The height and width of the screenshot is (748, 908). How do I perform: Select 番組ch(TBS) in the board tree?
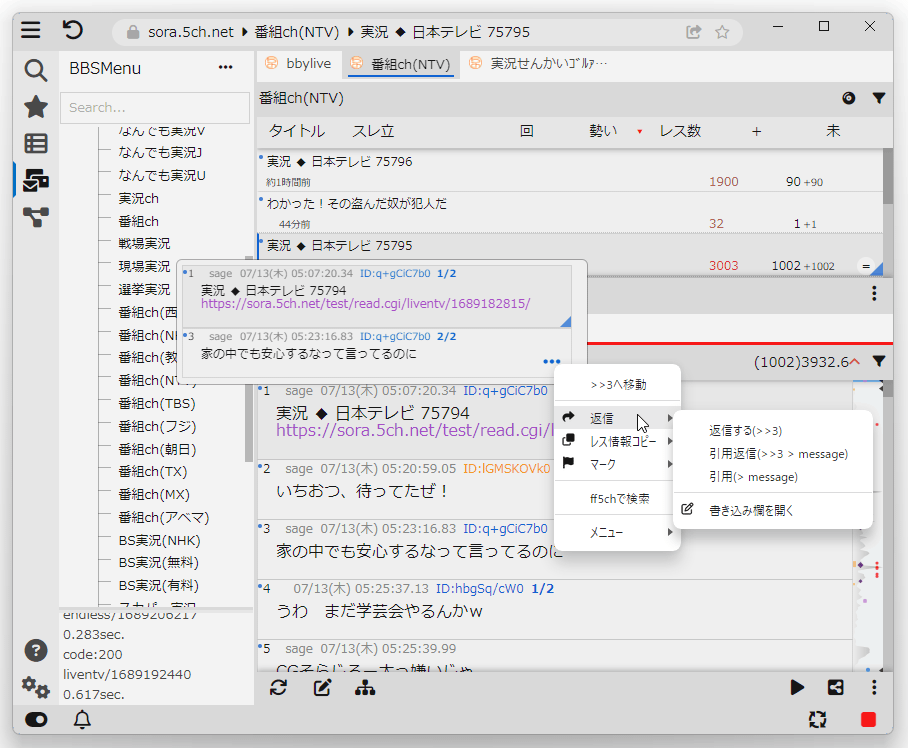pos(157,404)
